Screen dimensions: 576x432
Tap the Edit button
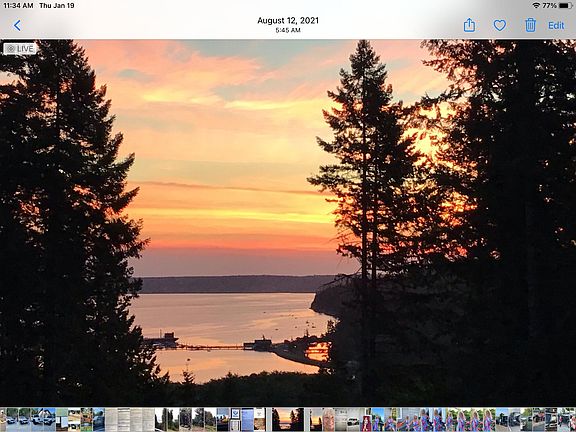556,25
